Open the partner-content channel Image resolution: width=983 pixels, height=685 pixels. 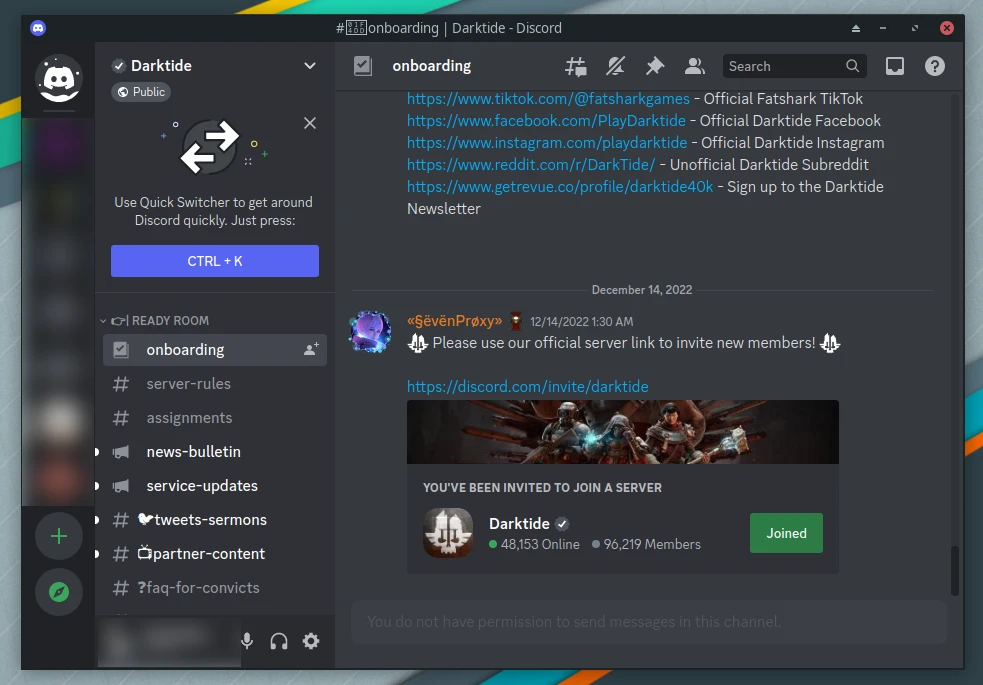point(214,553)
